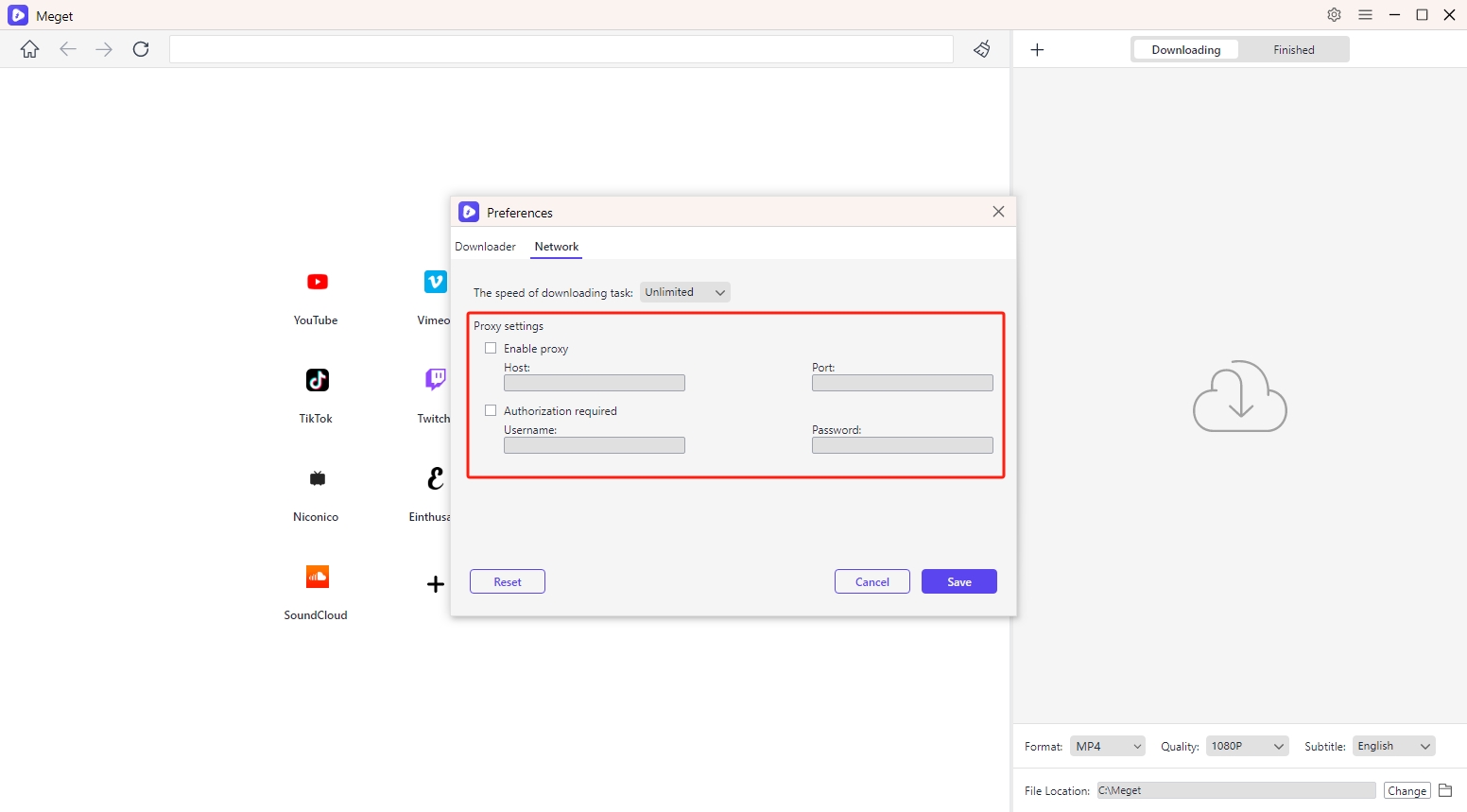
Task: Switch to Downloading tab
Action: pyautogui.click(x=1186, y=50)
